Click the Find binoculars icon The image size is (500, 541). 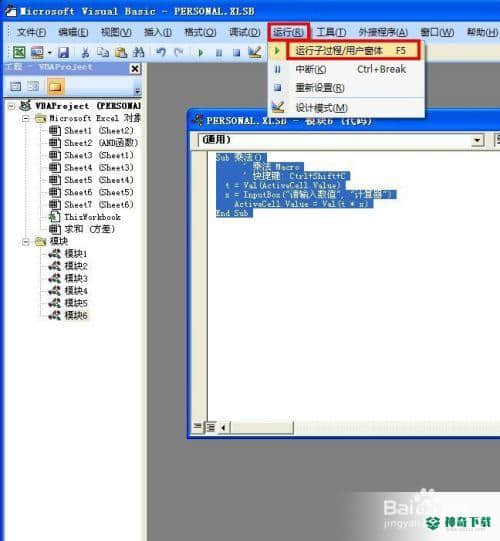click(138, 52)
